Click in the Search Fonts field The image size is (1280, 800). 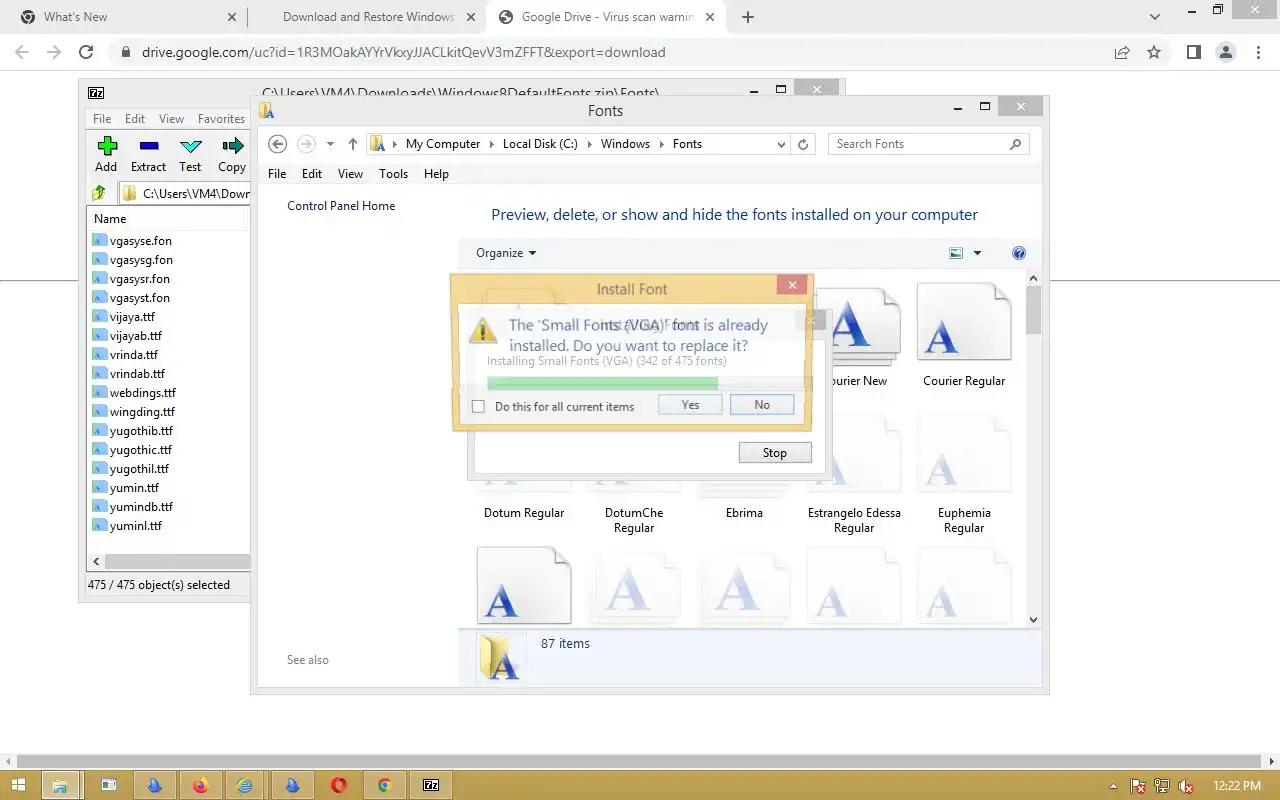[928, 144]
